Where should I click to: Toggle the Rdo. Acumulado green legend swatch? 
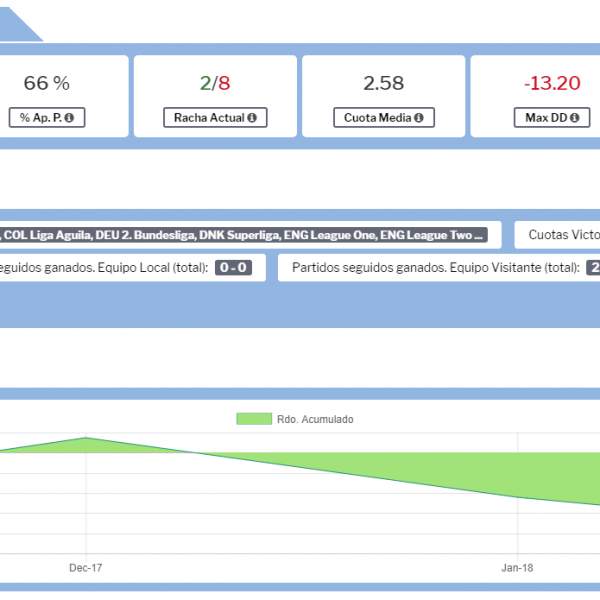(x=253, y=419)
